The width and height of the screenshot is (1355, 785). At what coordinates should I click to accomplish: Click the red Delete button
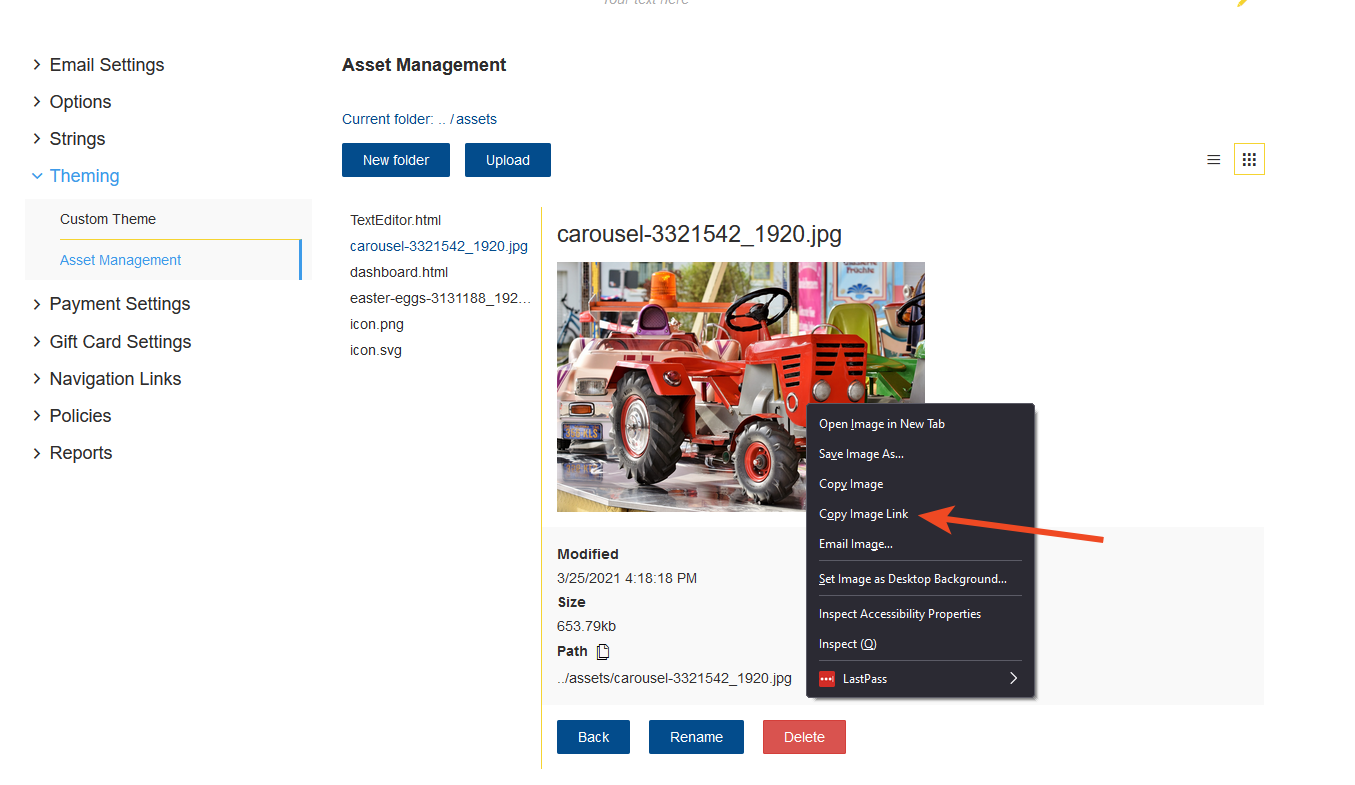tap(804, 737)
